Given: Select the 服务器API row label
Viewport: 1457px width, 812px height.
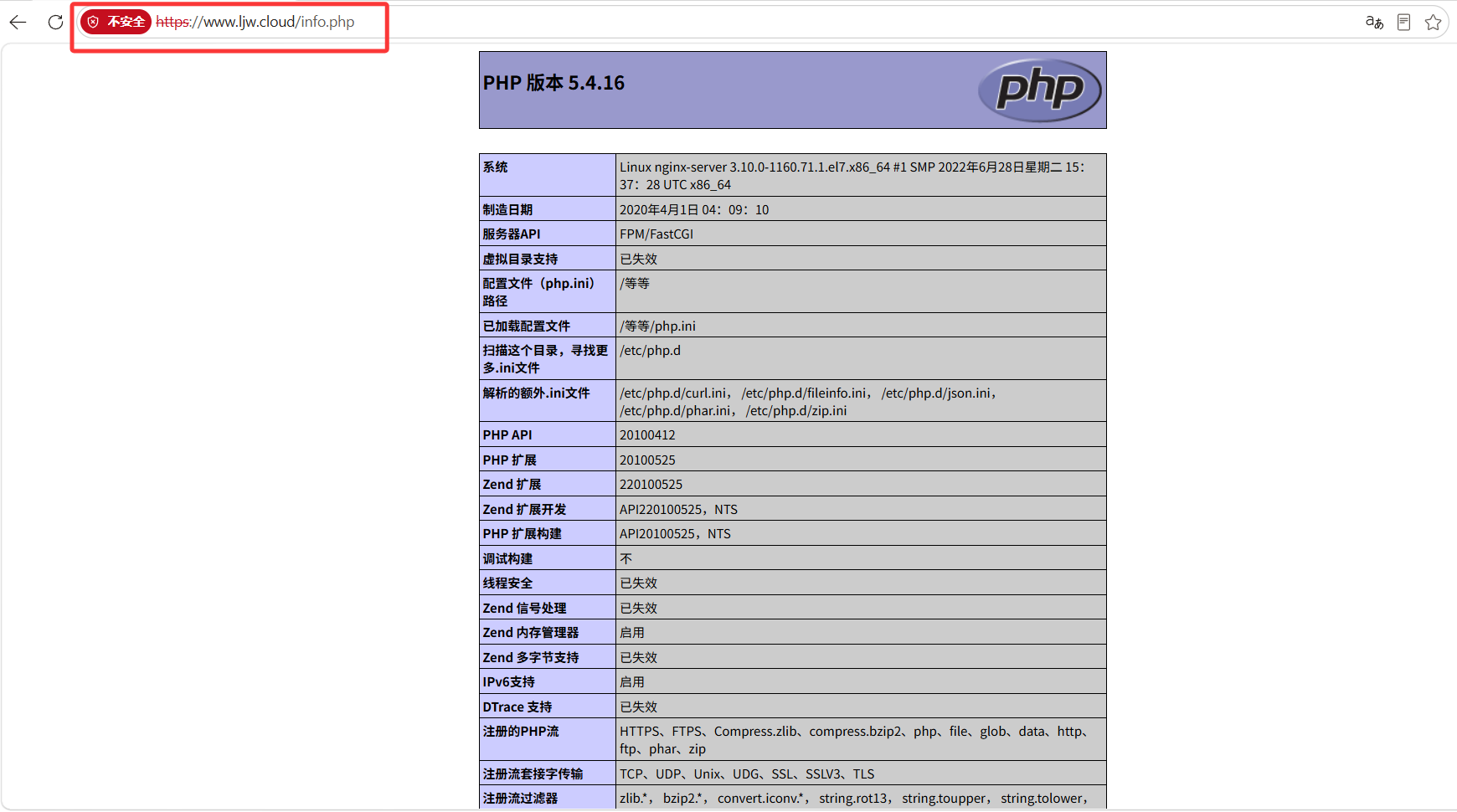Looking at the screenshot, I should pyautogui.click(x=512, y=234).
